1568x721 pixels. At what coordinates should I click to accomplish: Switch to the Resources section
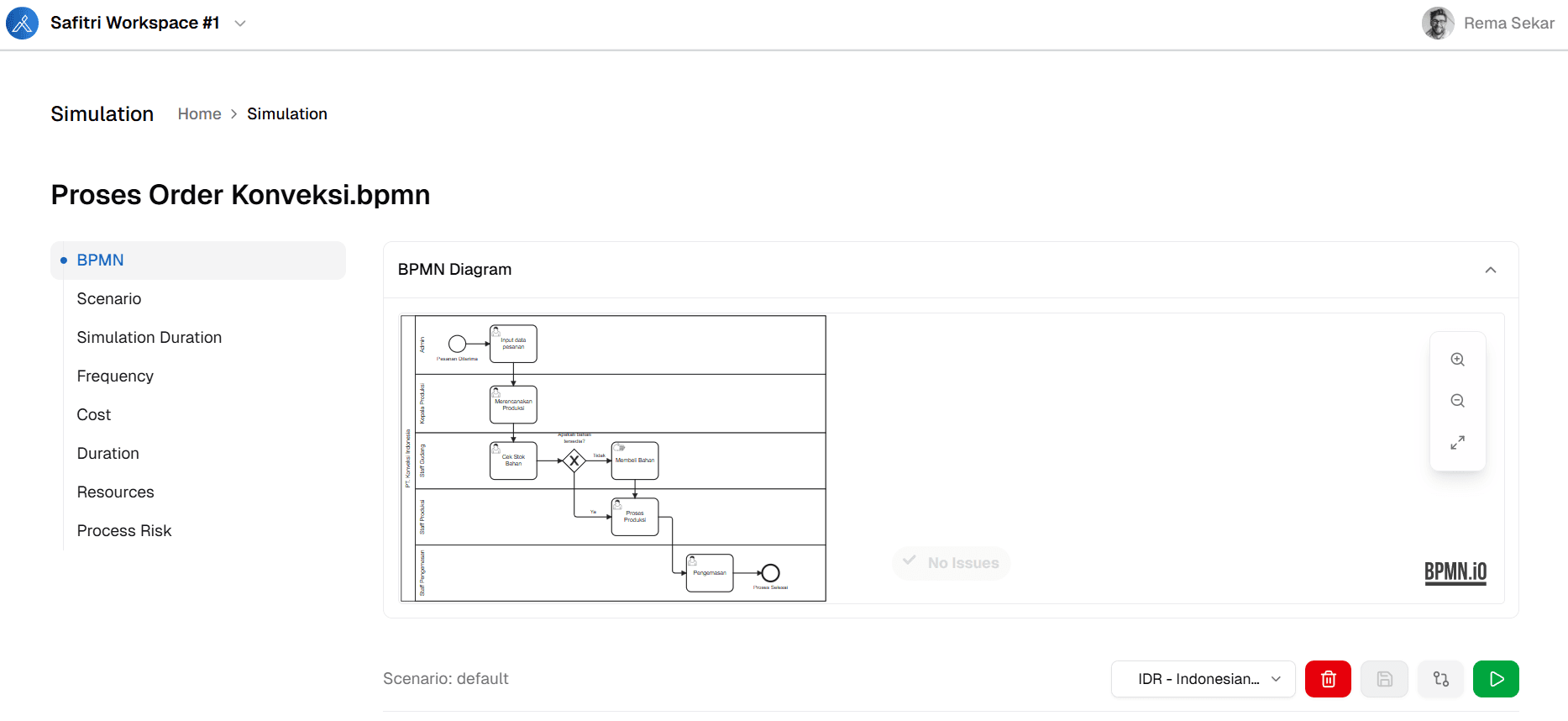tap(116, 492)
